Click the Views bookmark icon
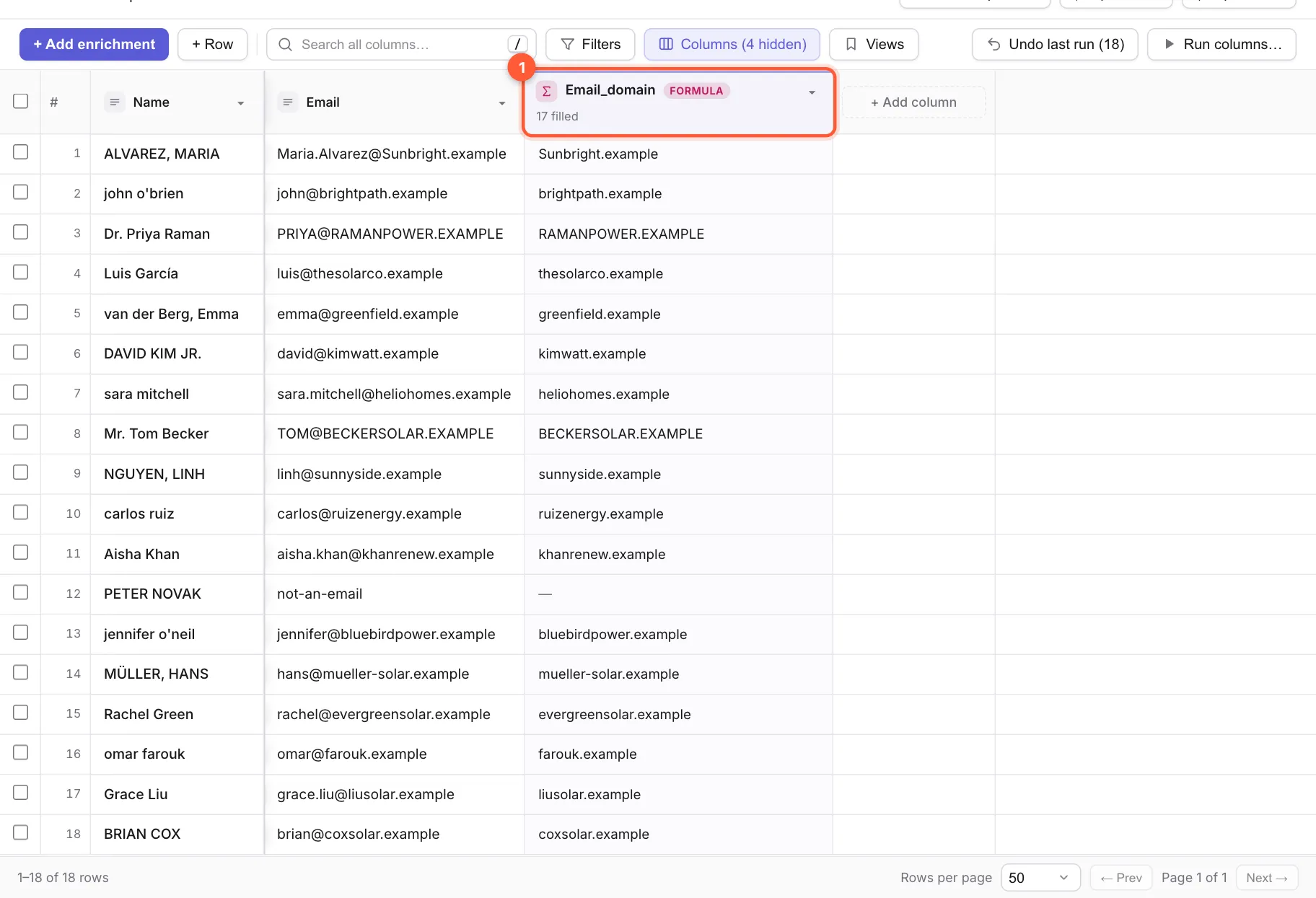The height and width of the screenshot is (898, 1316). pos(851,45)
